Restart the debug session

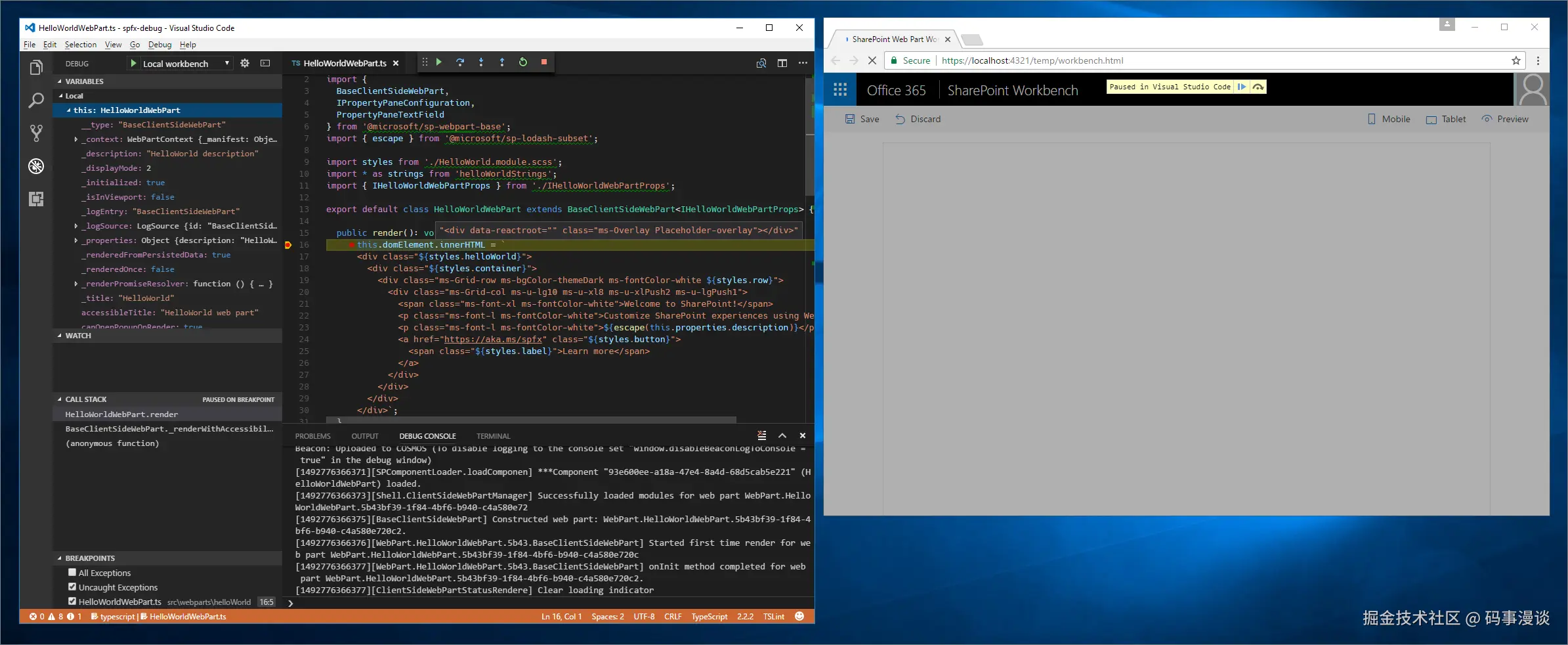tap(523, 62)
